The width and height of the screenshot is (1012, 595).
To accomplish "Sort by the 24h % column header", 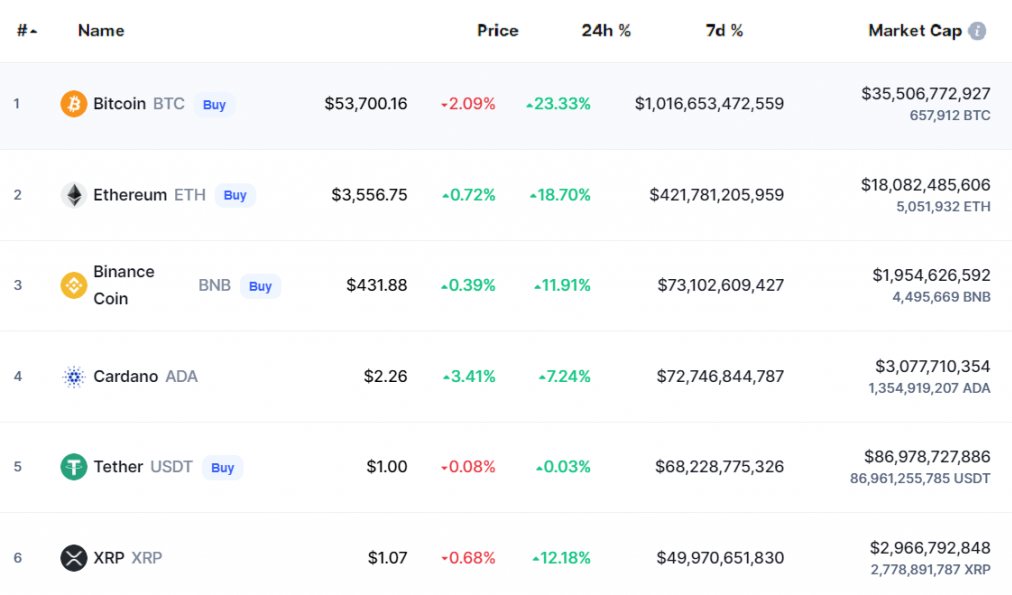I will tap(606, 30).
